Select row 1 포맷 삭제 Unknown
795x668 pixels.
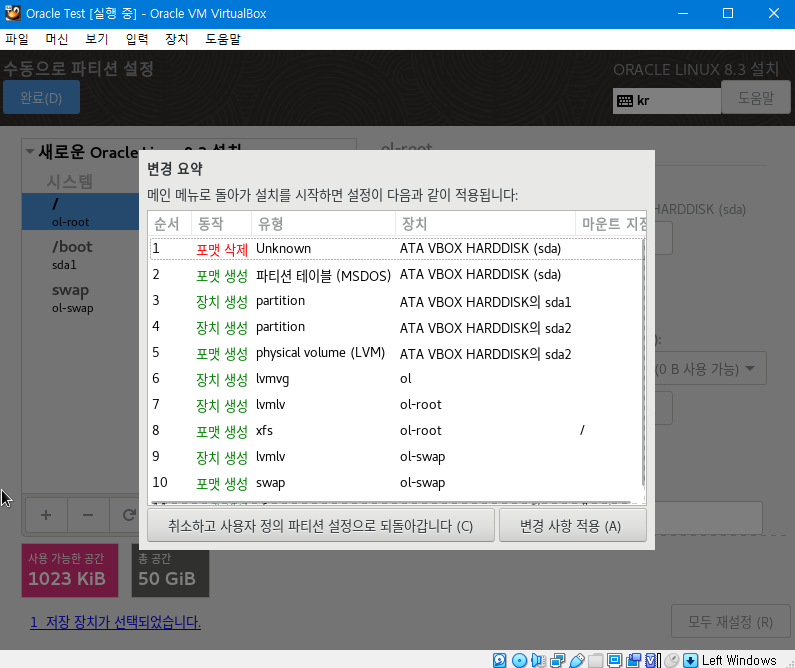point(395,248)
